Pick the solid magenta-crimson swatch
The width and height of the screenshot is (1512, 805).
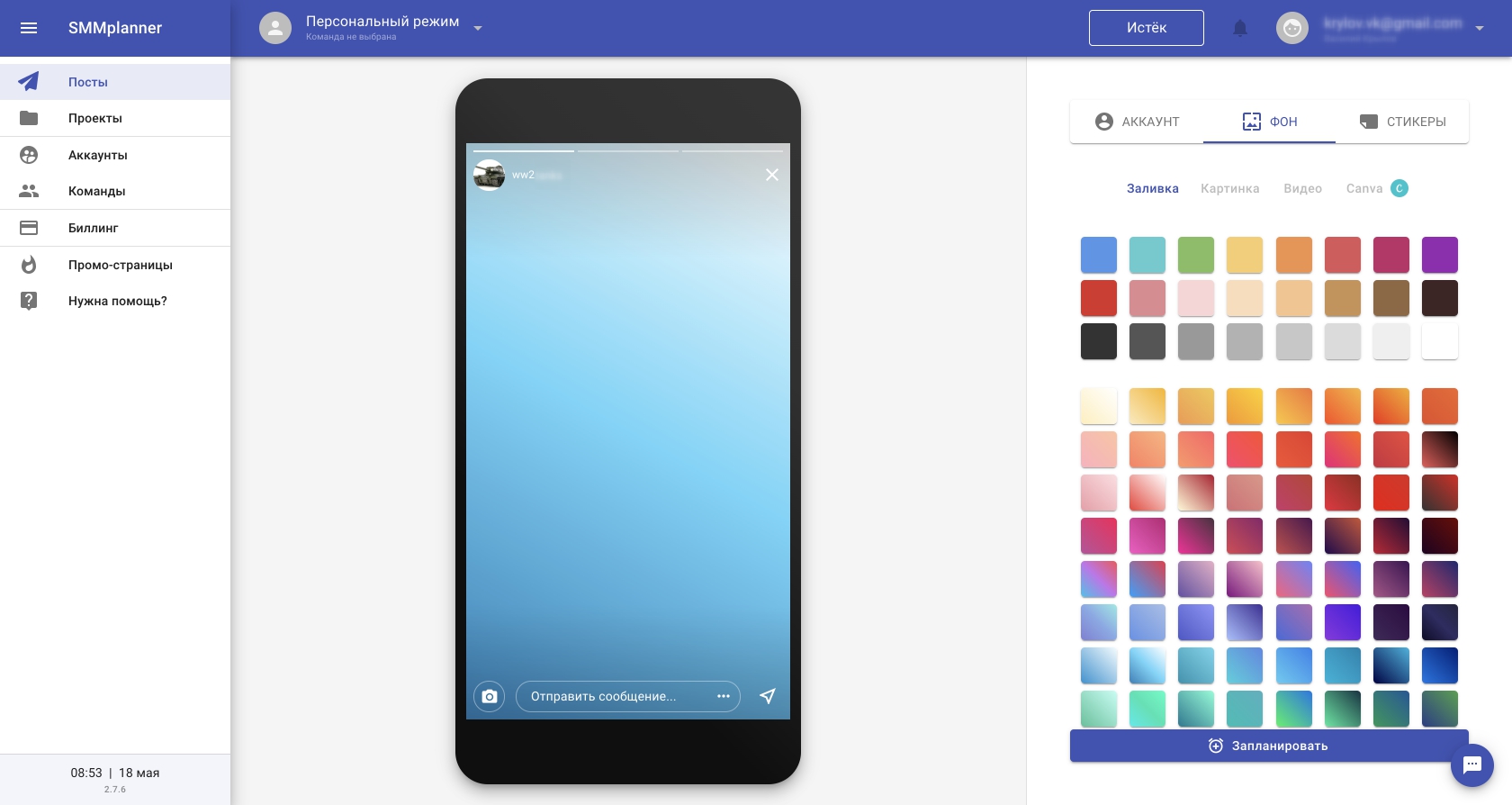(x=1391, y=255)
